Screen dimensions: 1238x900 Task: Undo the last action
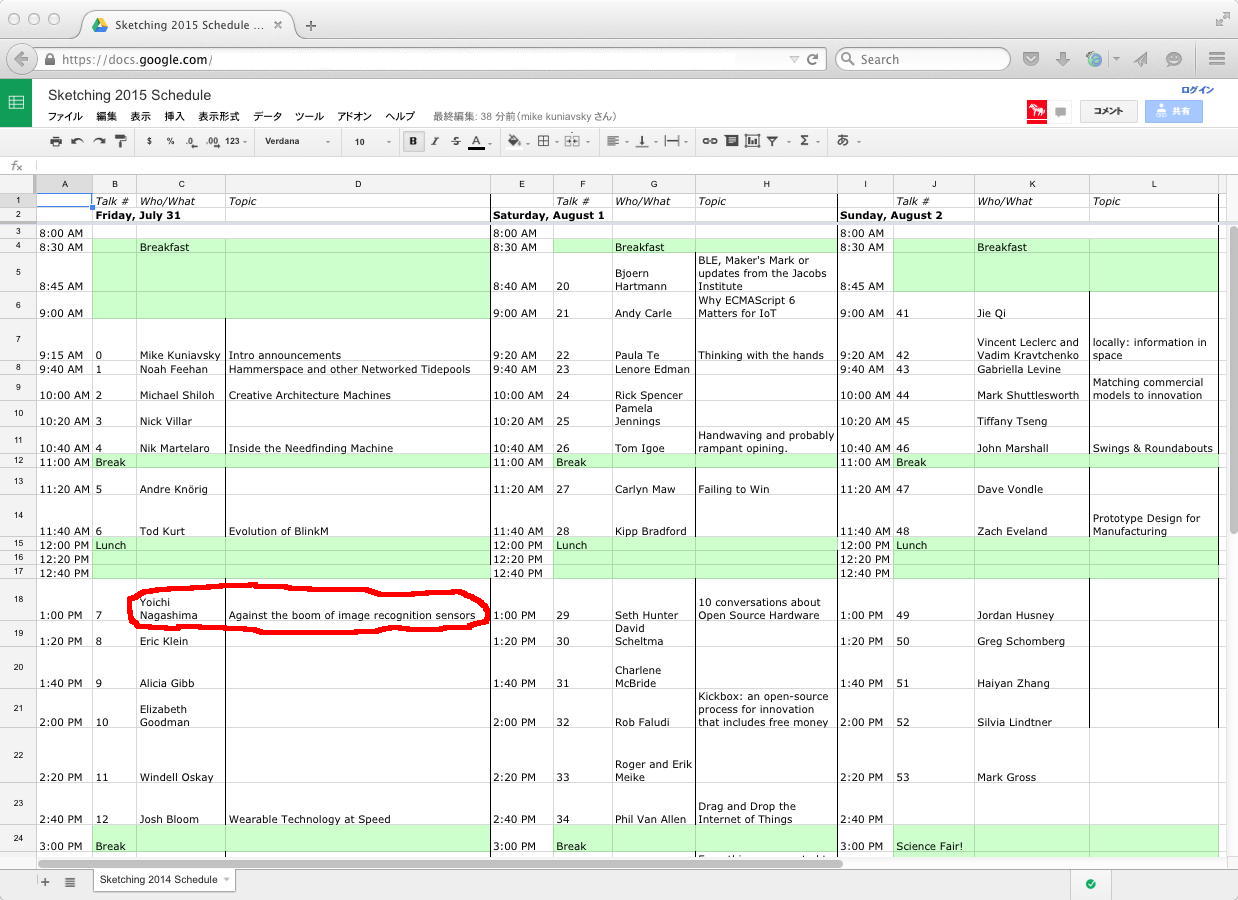tap(77, 142)
